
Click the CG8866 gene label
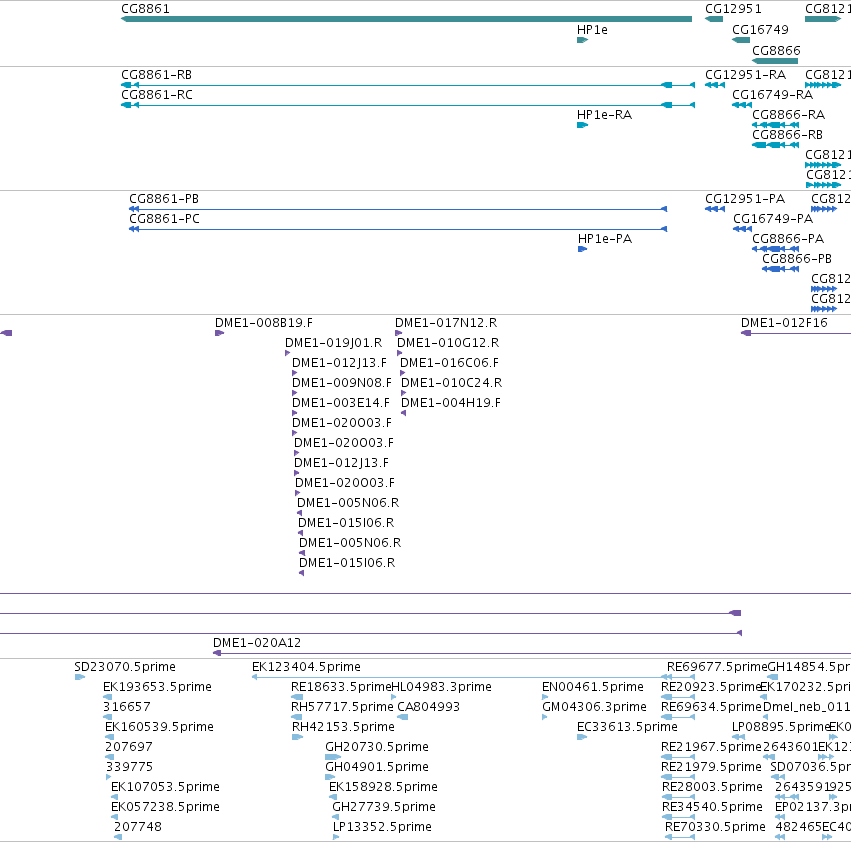coord(776,50)
